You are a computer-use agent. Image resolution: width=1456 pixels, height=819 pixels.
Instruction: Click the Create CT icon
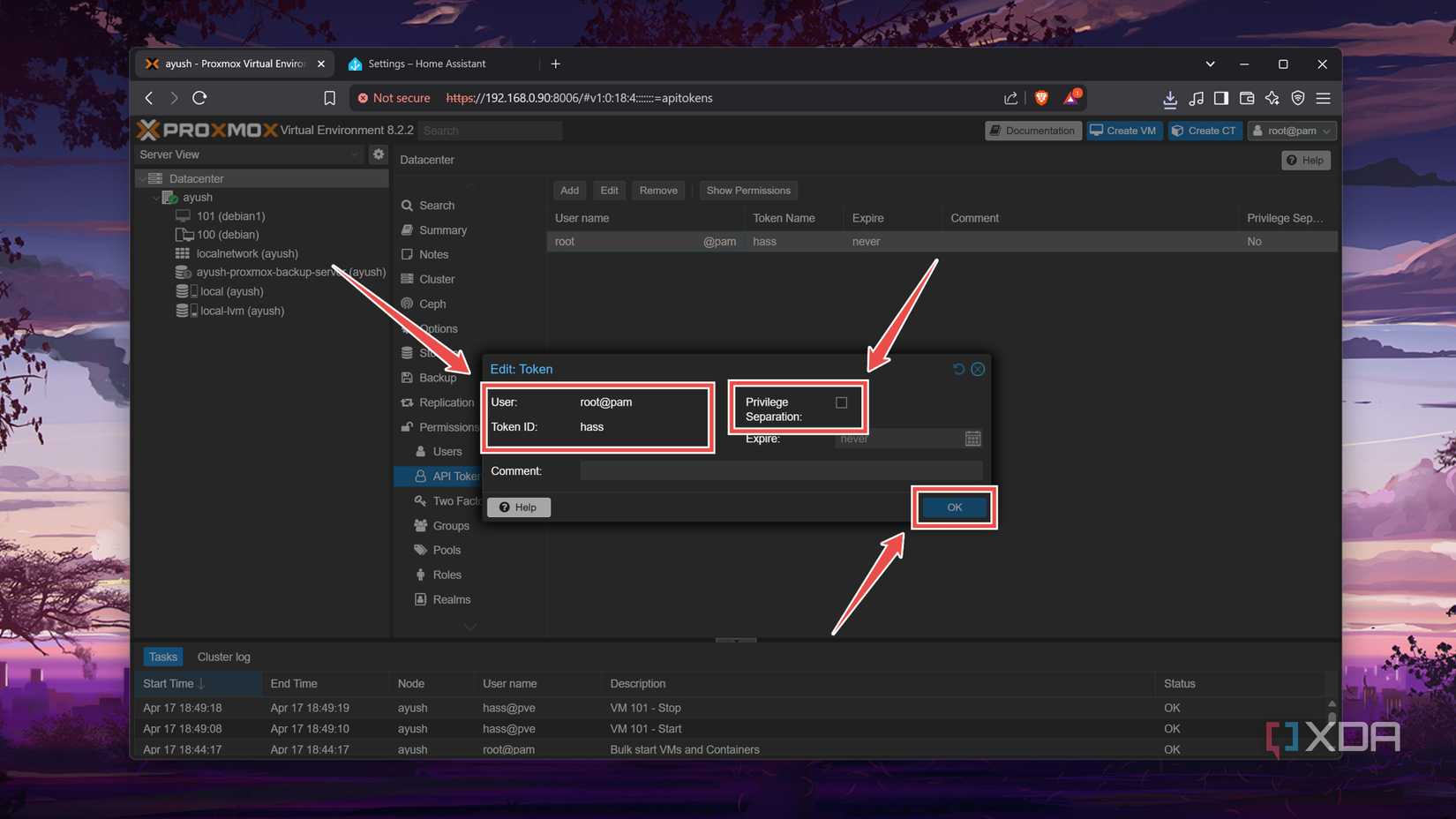click(1178, 130)
